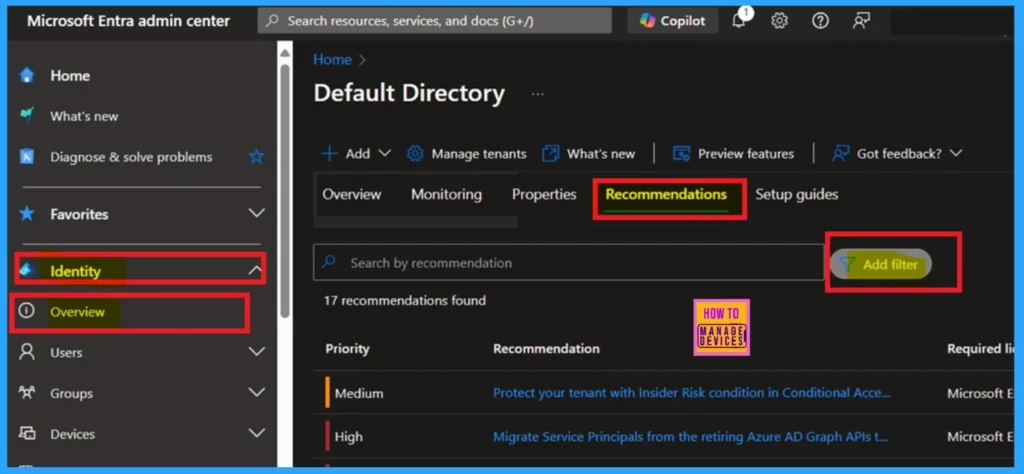This screenshot has height=474, width=1024.
Task: Click the feedback person icon in header
Action: coord(861,21)
